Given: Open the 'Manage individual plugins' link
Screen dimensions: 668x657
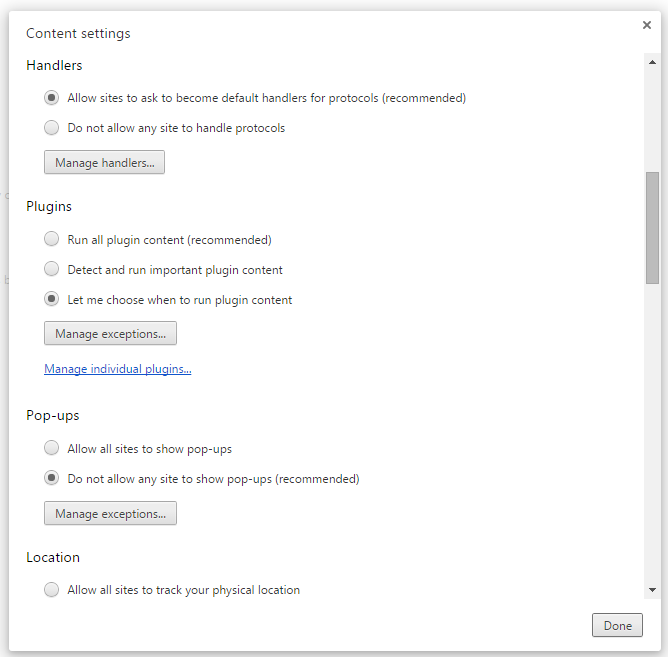Looking at the screenshot, I should coord(117,369).
